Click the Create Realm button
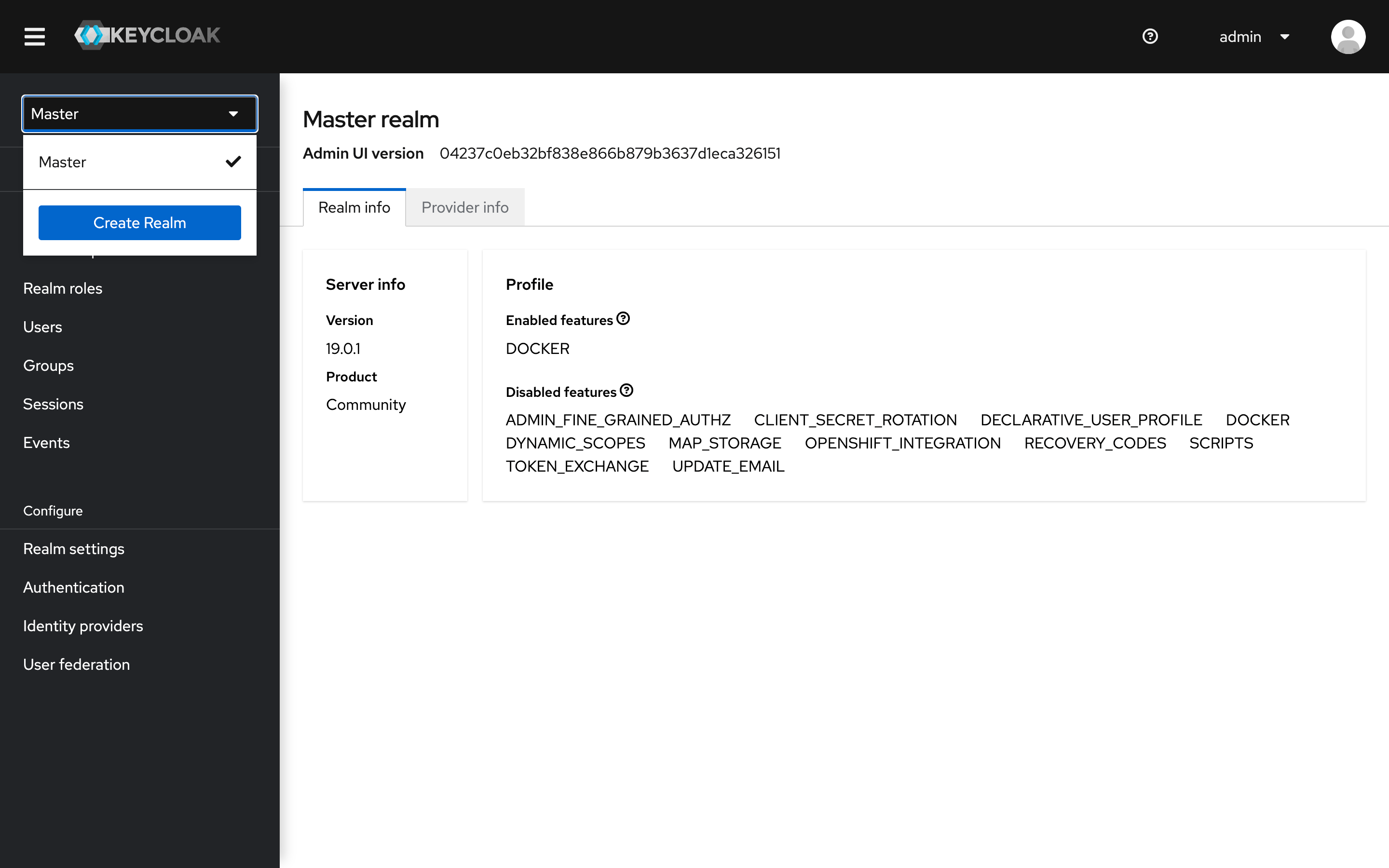 pos(139,223)
